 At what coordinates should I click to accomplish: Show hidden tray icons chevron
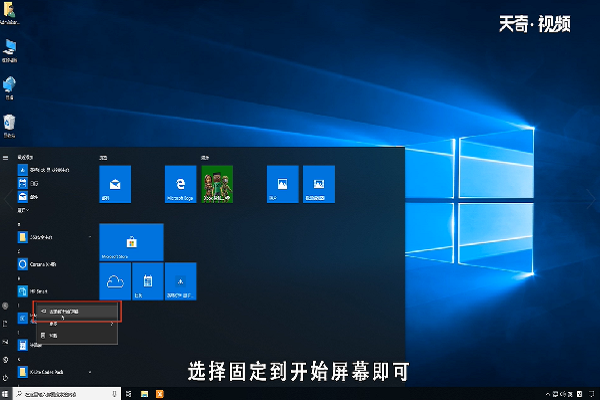(548, 394)
